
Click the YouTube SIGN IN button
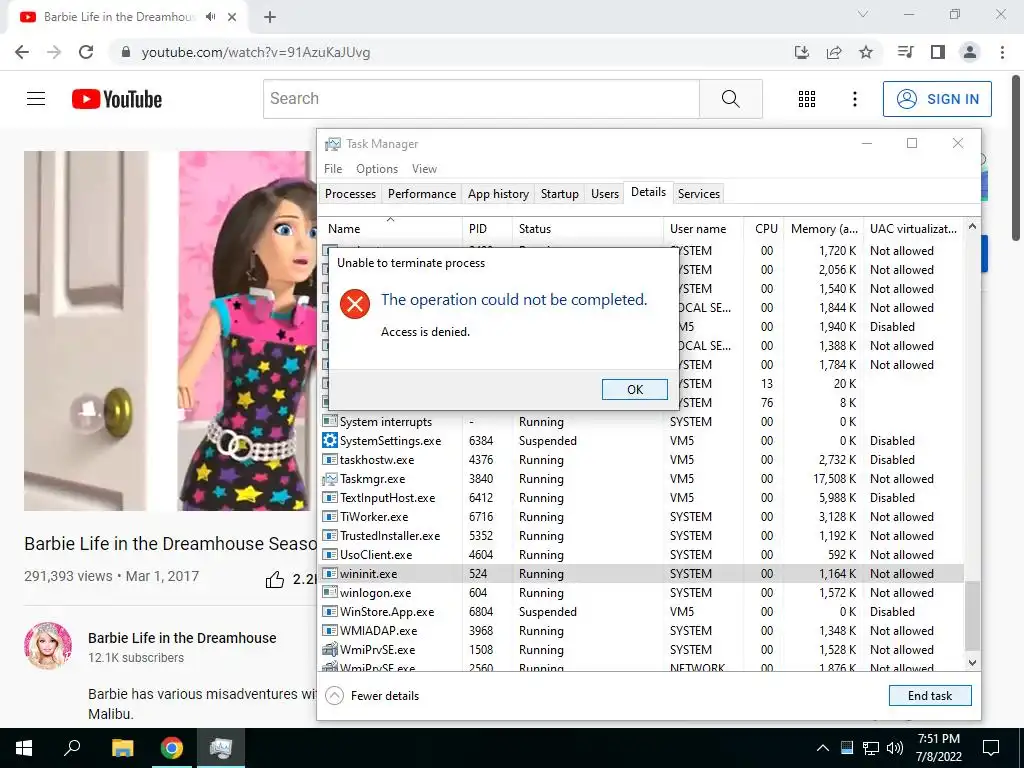(x=937, y=99)
